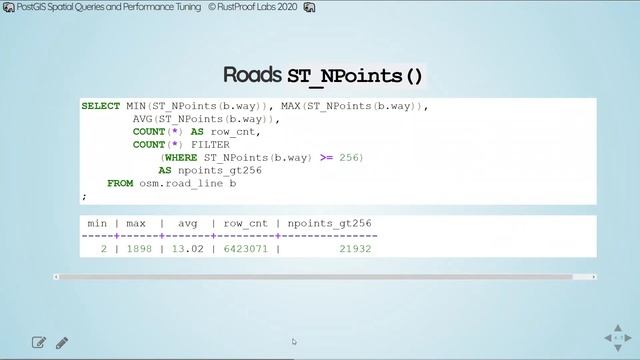Screen dimensions: 640x360
Task: Click the avg result value 13.02
Action: [x=187, y=249]
